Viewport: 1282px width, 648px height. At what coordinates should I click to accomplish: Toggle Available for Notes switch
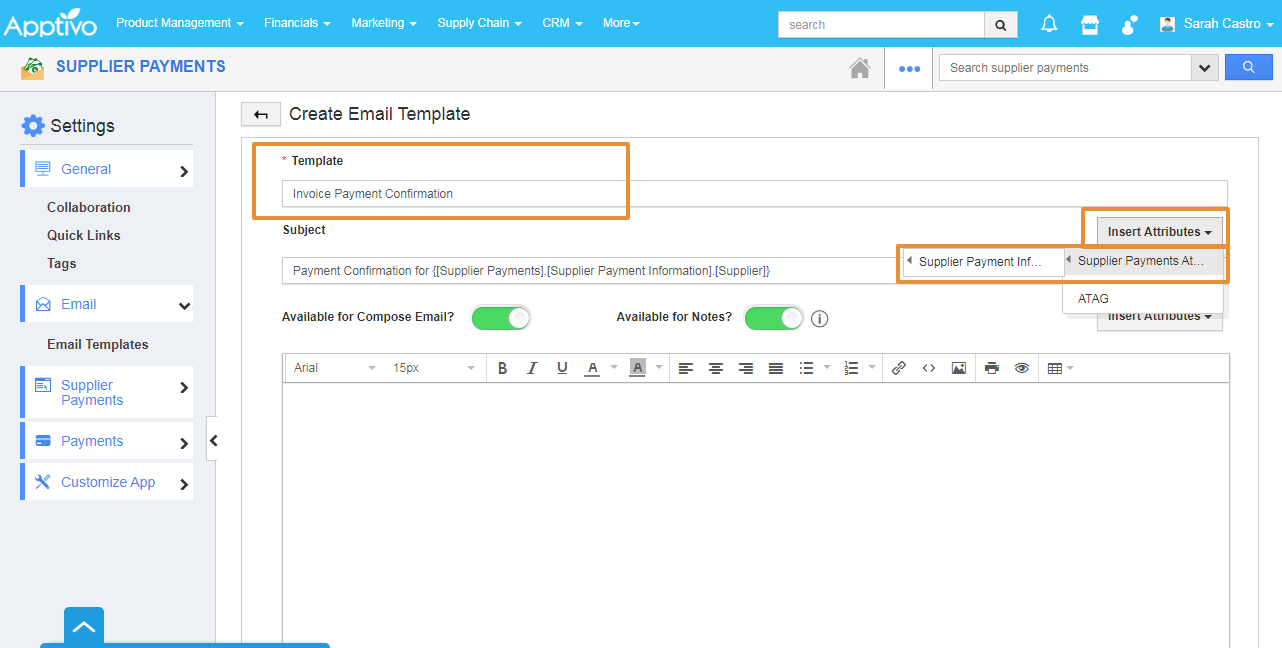click(x=774, y=318)
